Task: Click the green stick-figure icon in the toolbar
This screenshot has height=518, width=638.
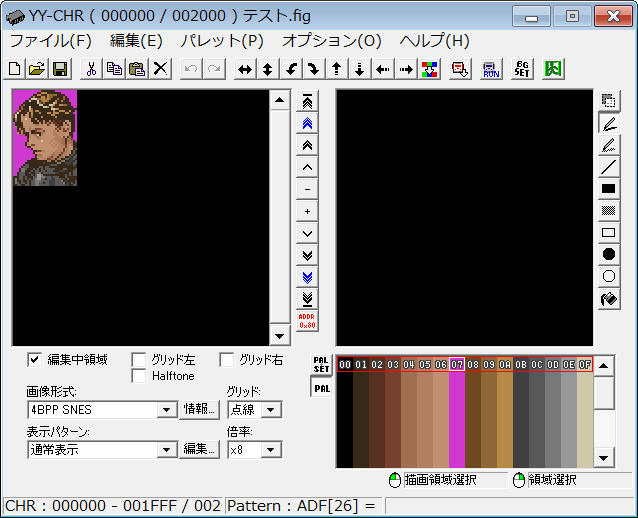Action: point(553,69)
